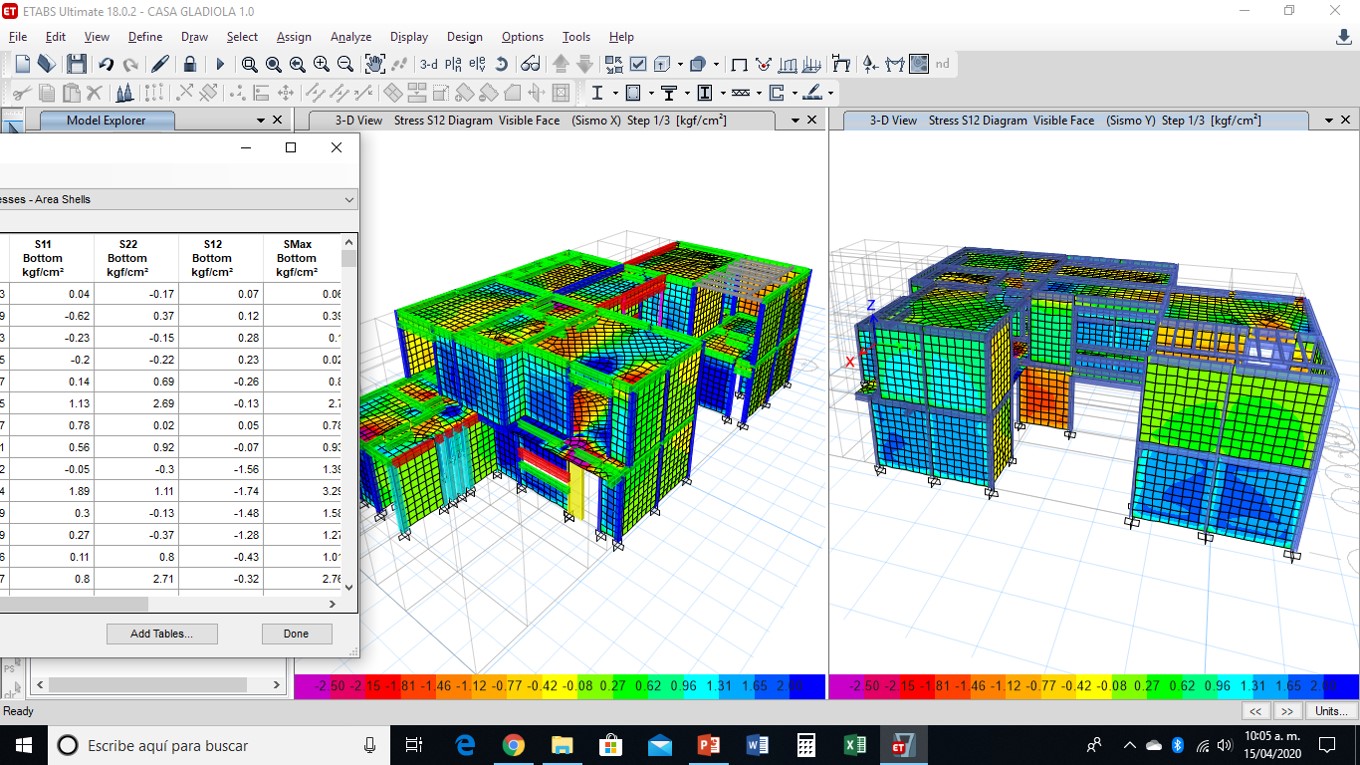Select the Pan hand tool

click(x=374, y=64)
